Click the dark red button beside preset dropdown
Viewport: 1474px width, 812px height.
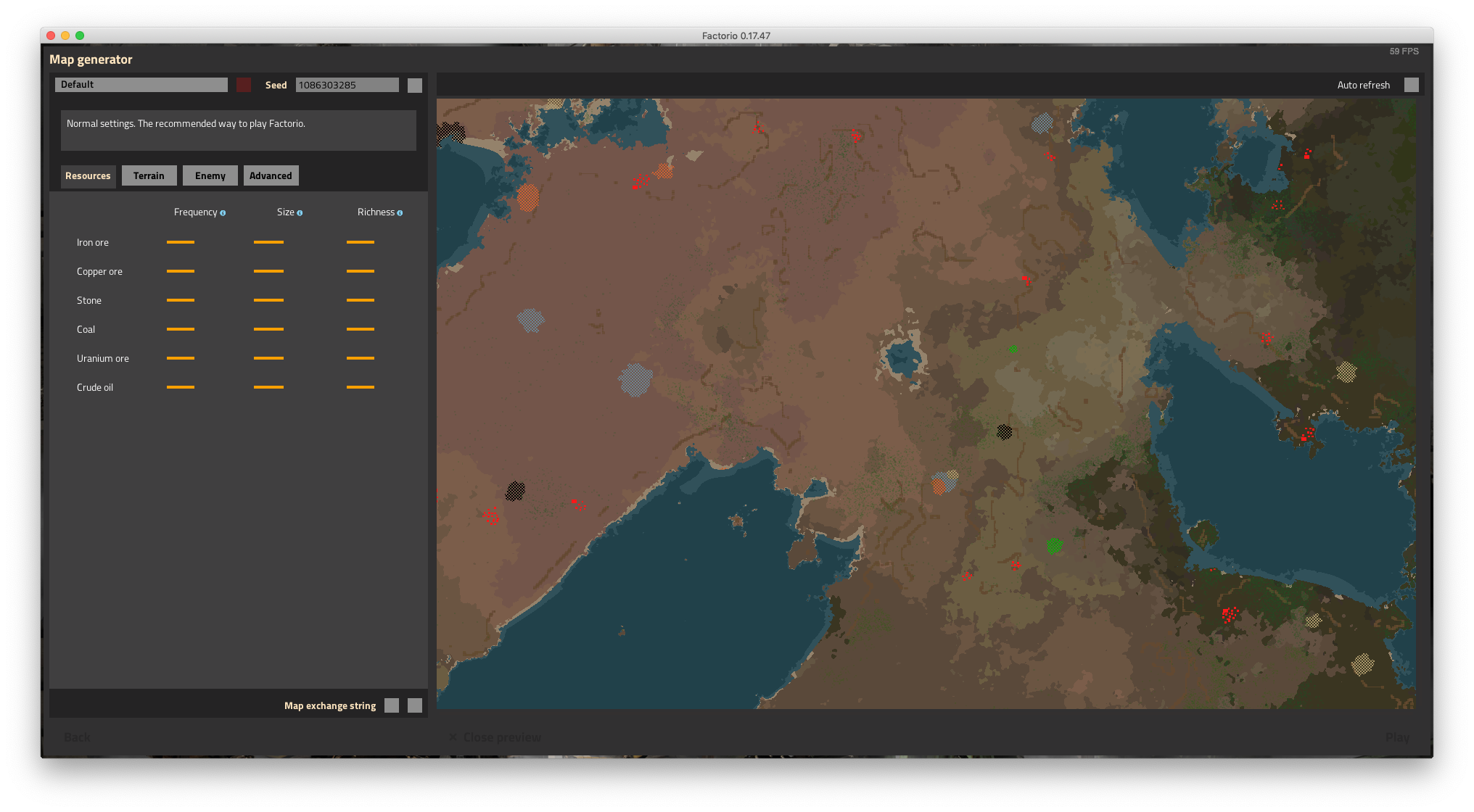tap(244, 85)
